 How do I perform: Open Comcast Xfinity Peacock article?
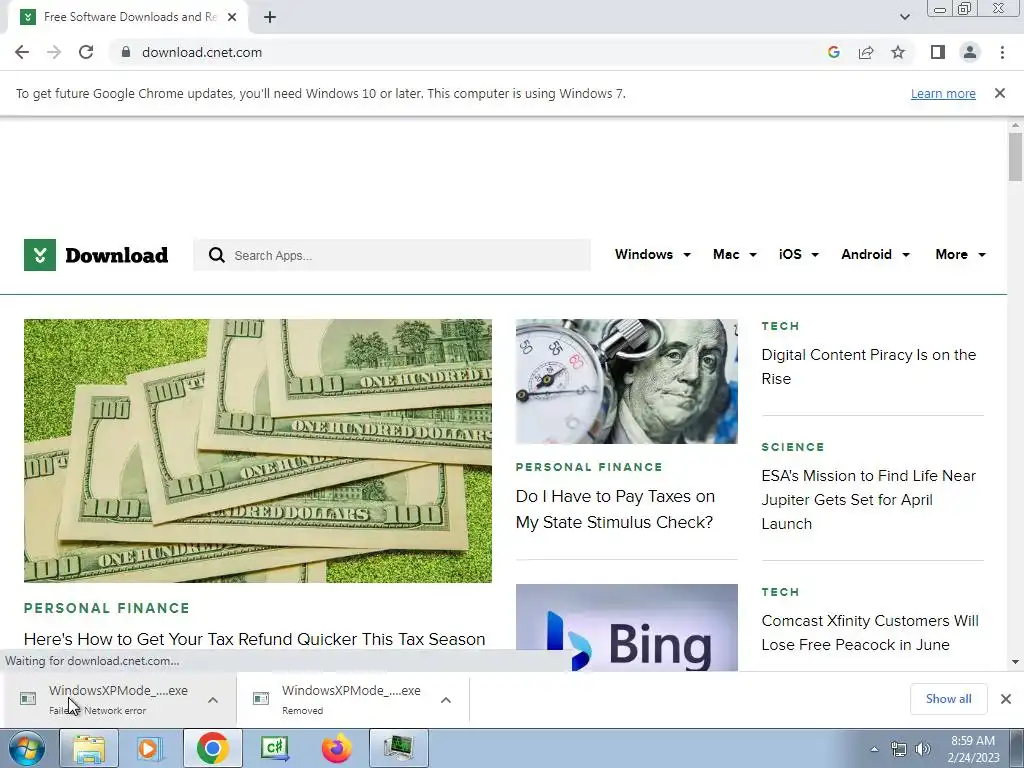[870, 632]
